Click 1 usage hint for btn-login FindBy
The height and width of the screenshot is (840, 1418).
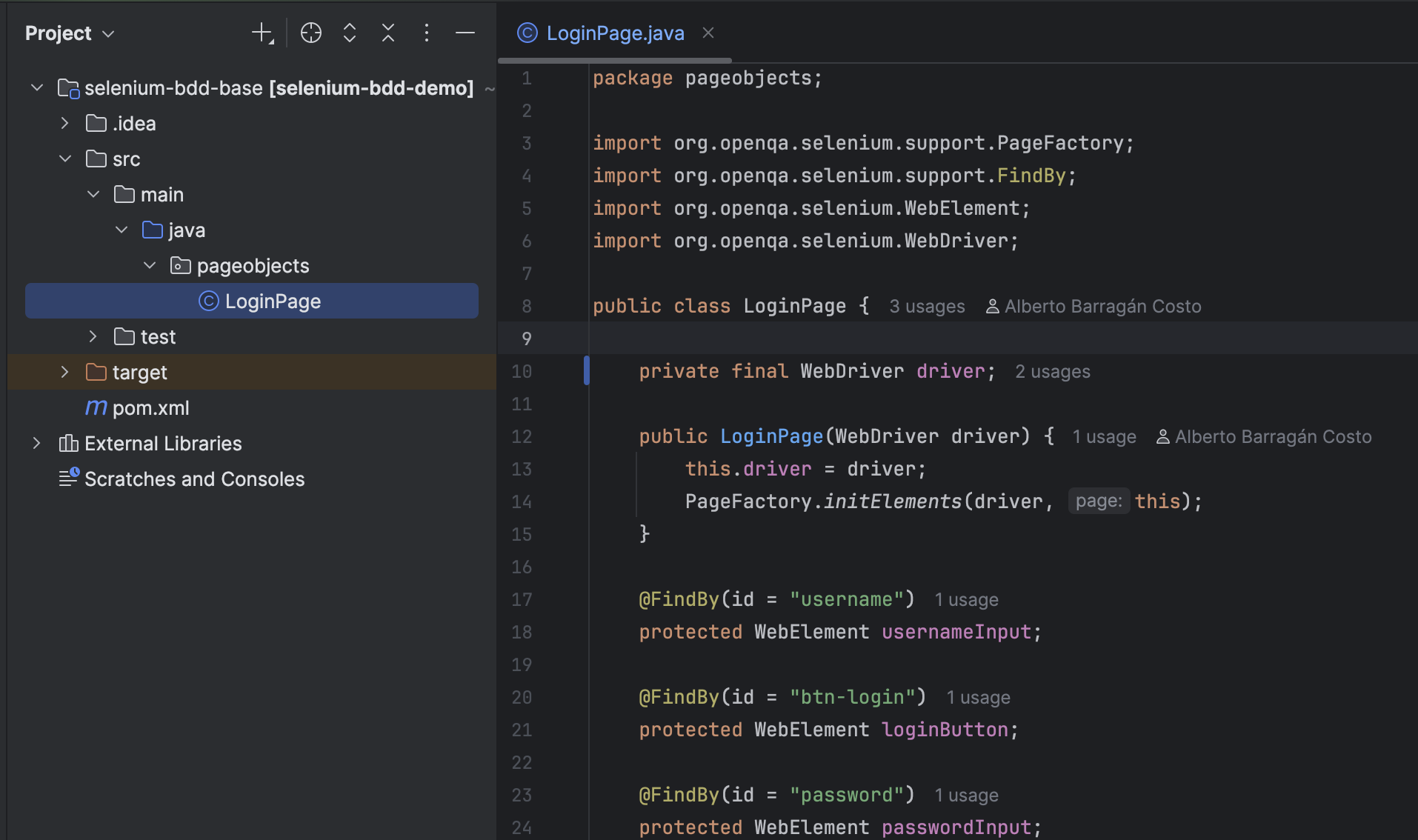979,697
